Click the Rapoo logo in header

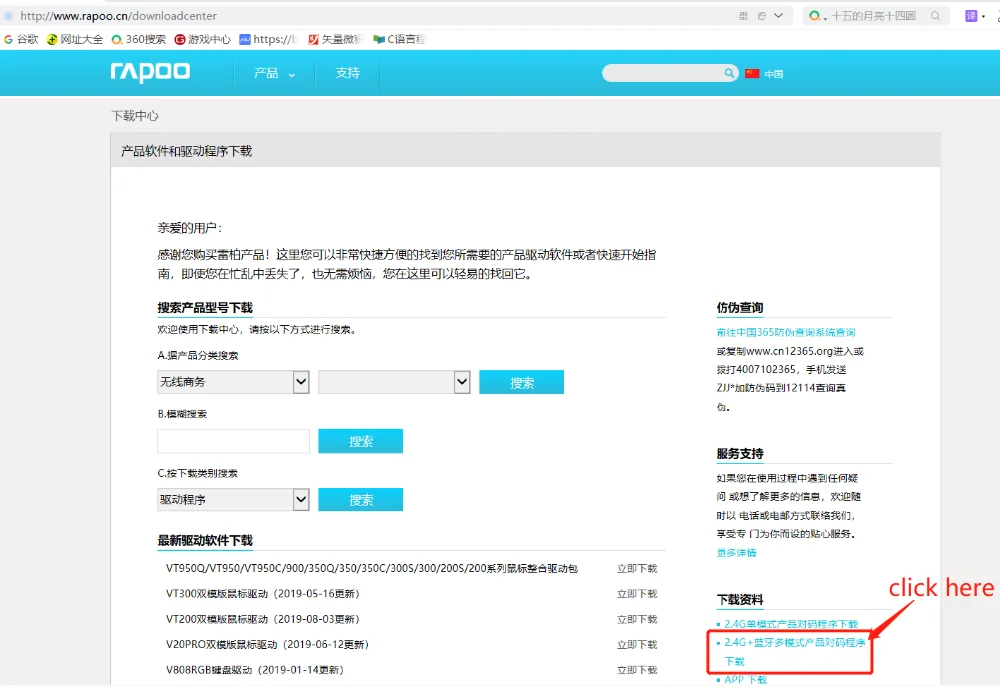pyautogui.click(x=150, y=72)
